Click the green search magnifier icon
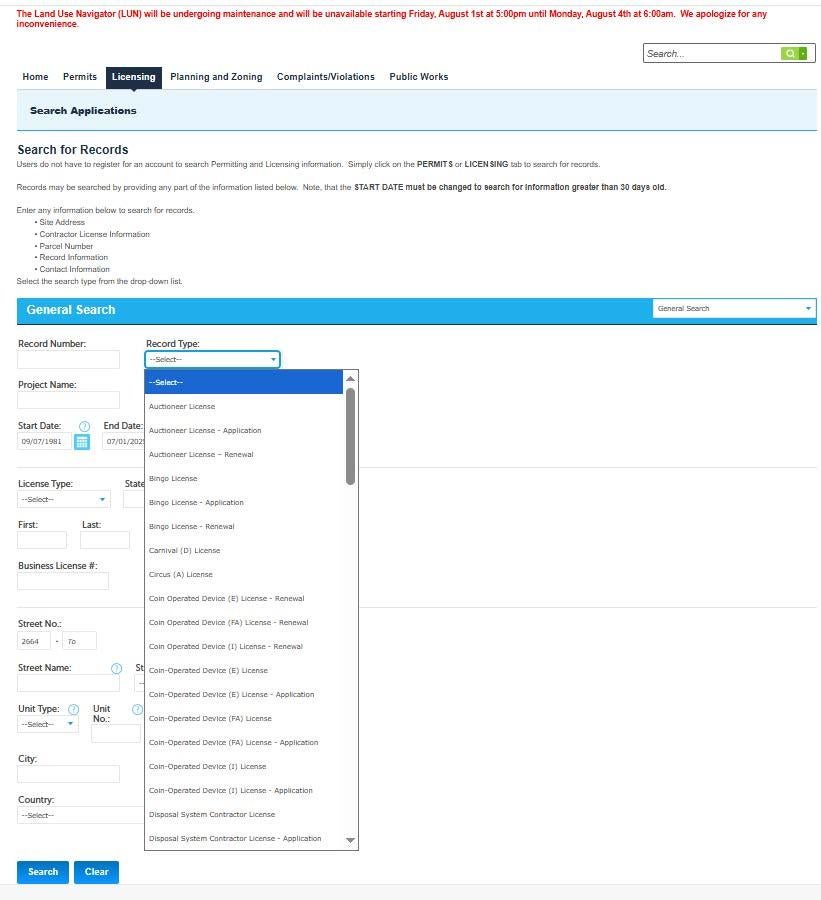The width and height of the screenshot is (821, 900). coord(790,53)
